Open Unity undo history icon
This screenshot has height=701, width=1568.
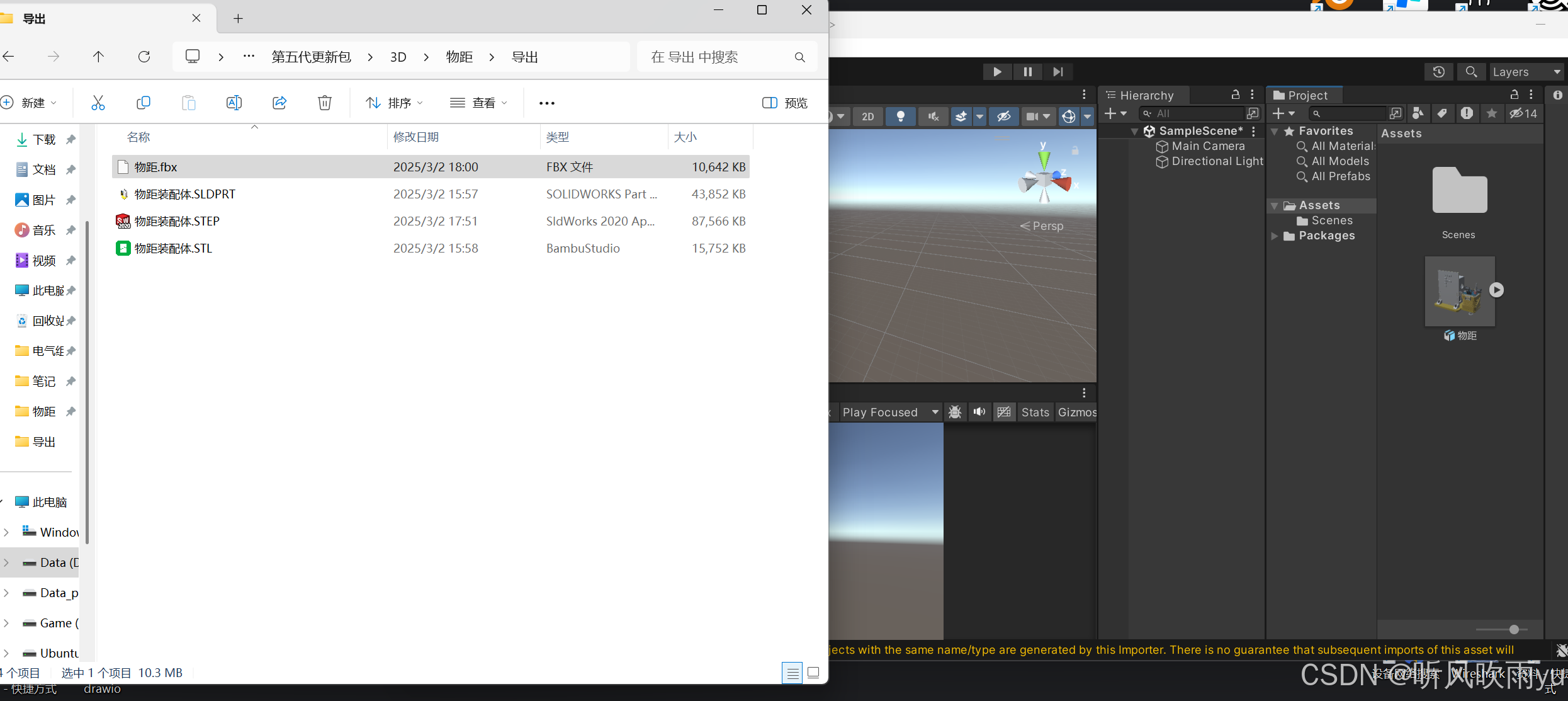[x=1438, y=72]
